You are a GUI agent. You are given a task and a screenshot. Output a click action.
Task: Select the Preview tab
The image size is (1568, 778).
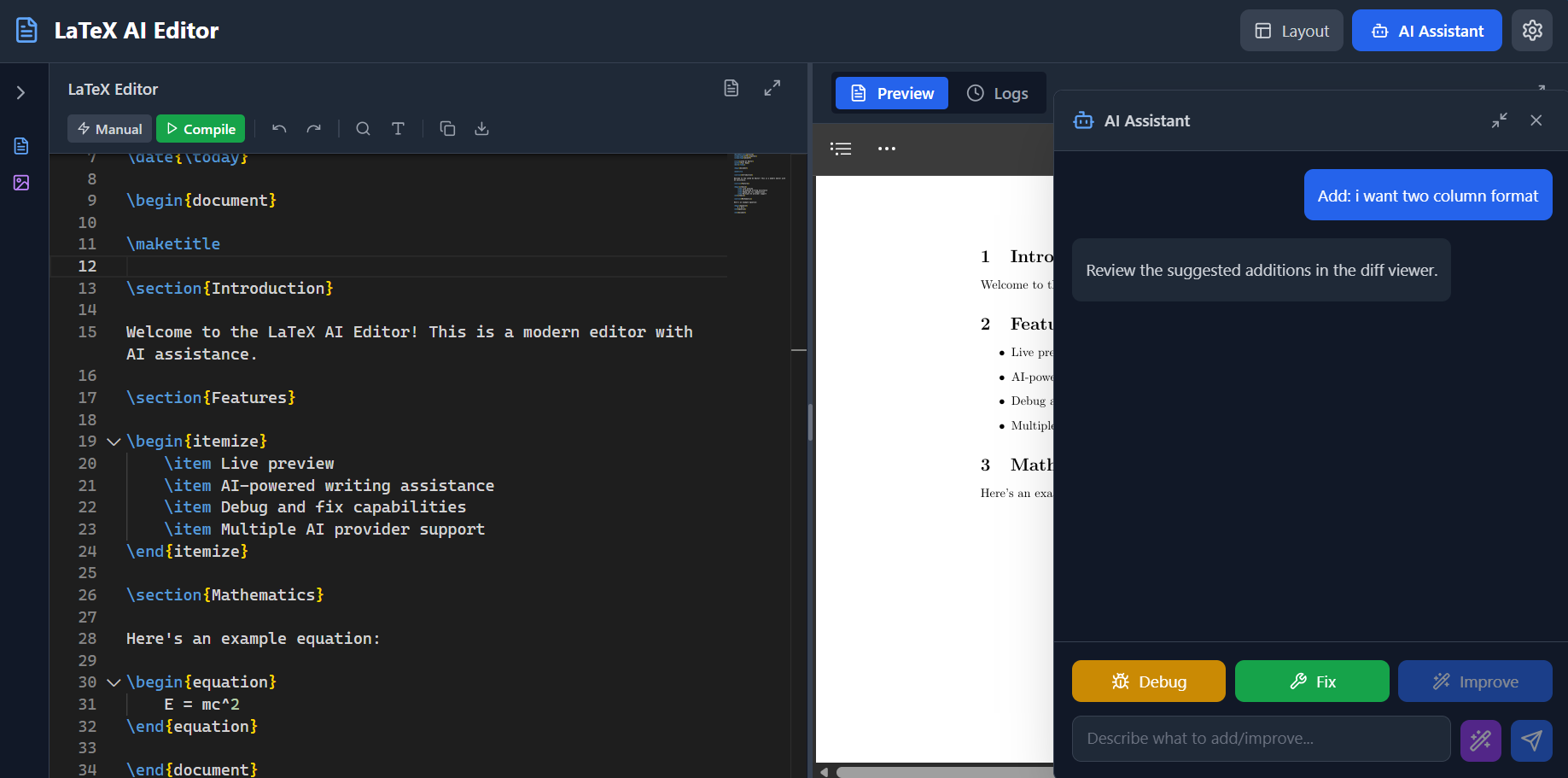click(891, 93)
